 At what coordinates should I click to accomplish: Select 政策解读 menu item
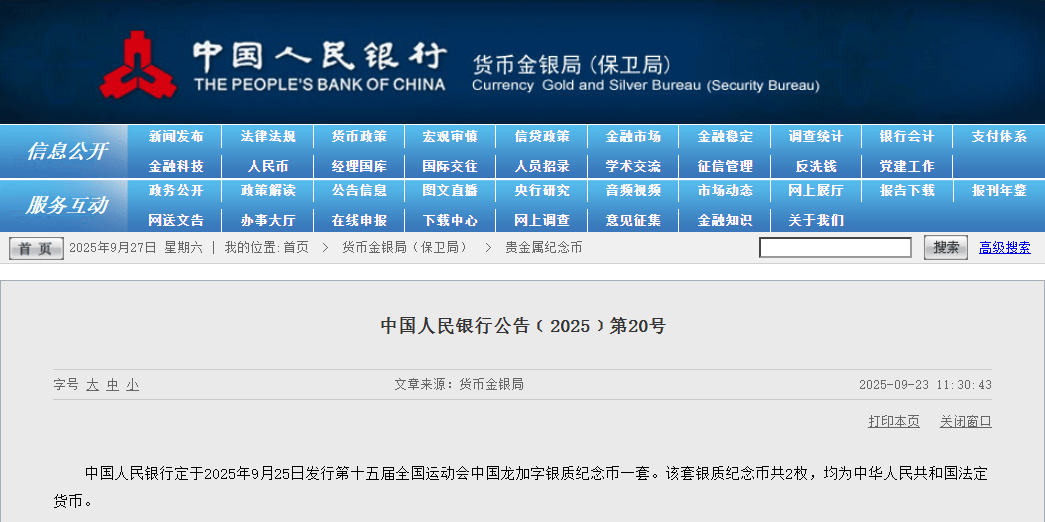pos(268,191)
